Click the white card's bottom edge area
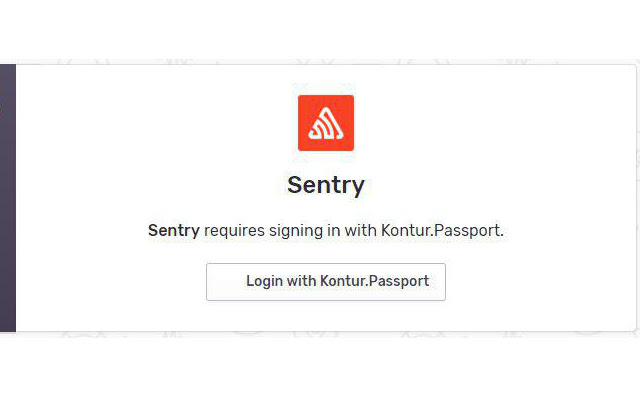The height and width of the screenshot is (400, 640). (320, 326)
